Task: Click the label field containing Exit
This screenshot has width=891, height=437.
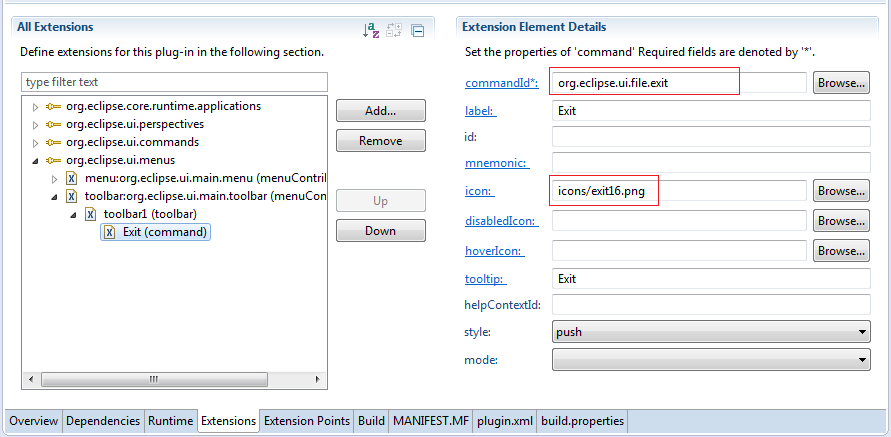Action: (x=711, y=110)
